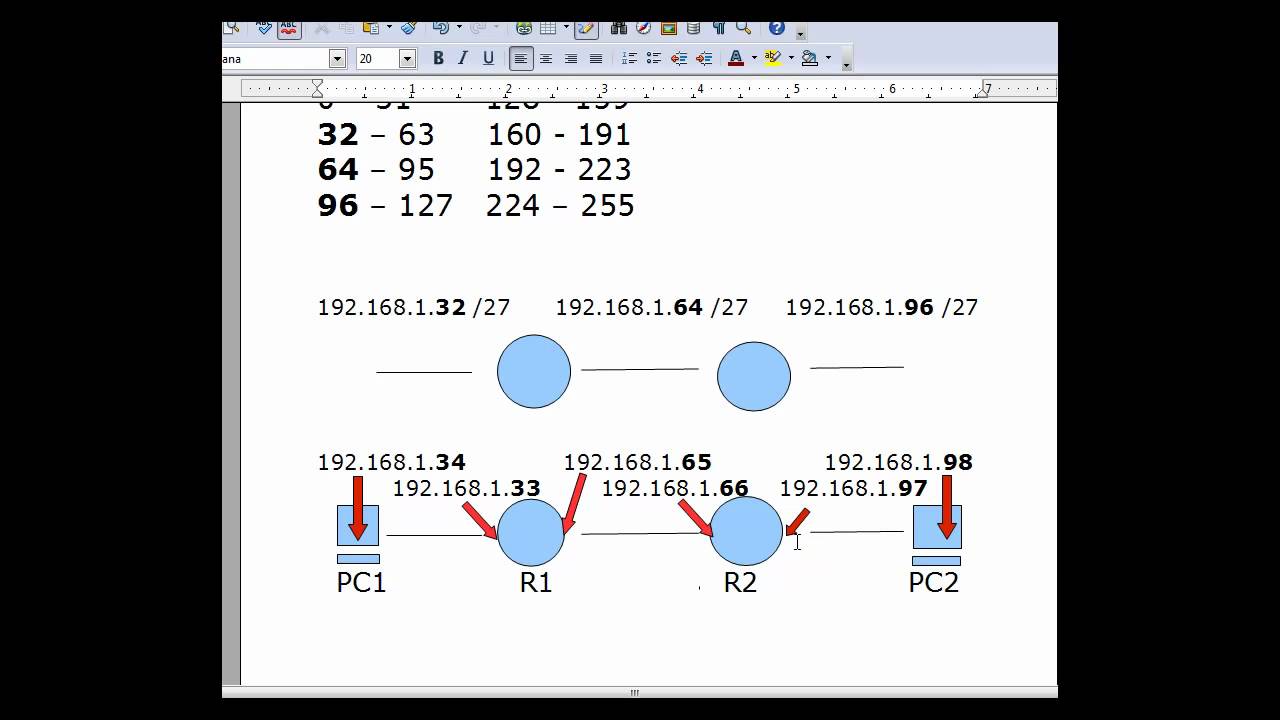This screenshot has height=720, width=1280.
Task: Open the Highlighting color dropdown arrow
Action: (x=790, y=59)
